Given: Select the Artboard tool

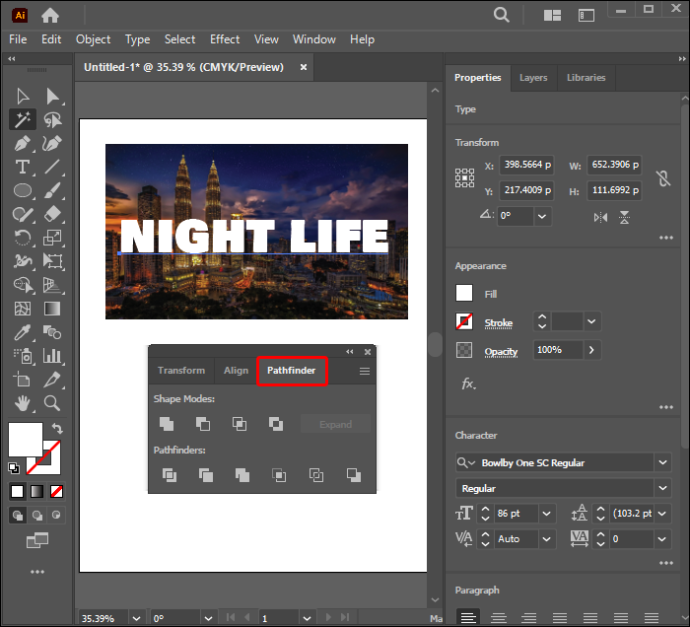Looking at the screenshot, I should coord(22,380).
